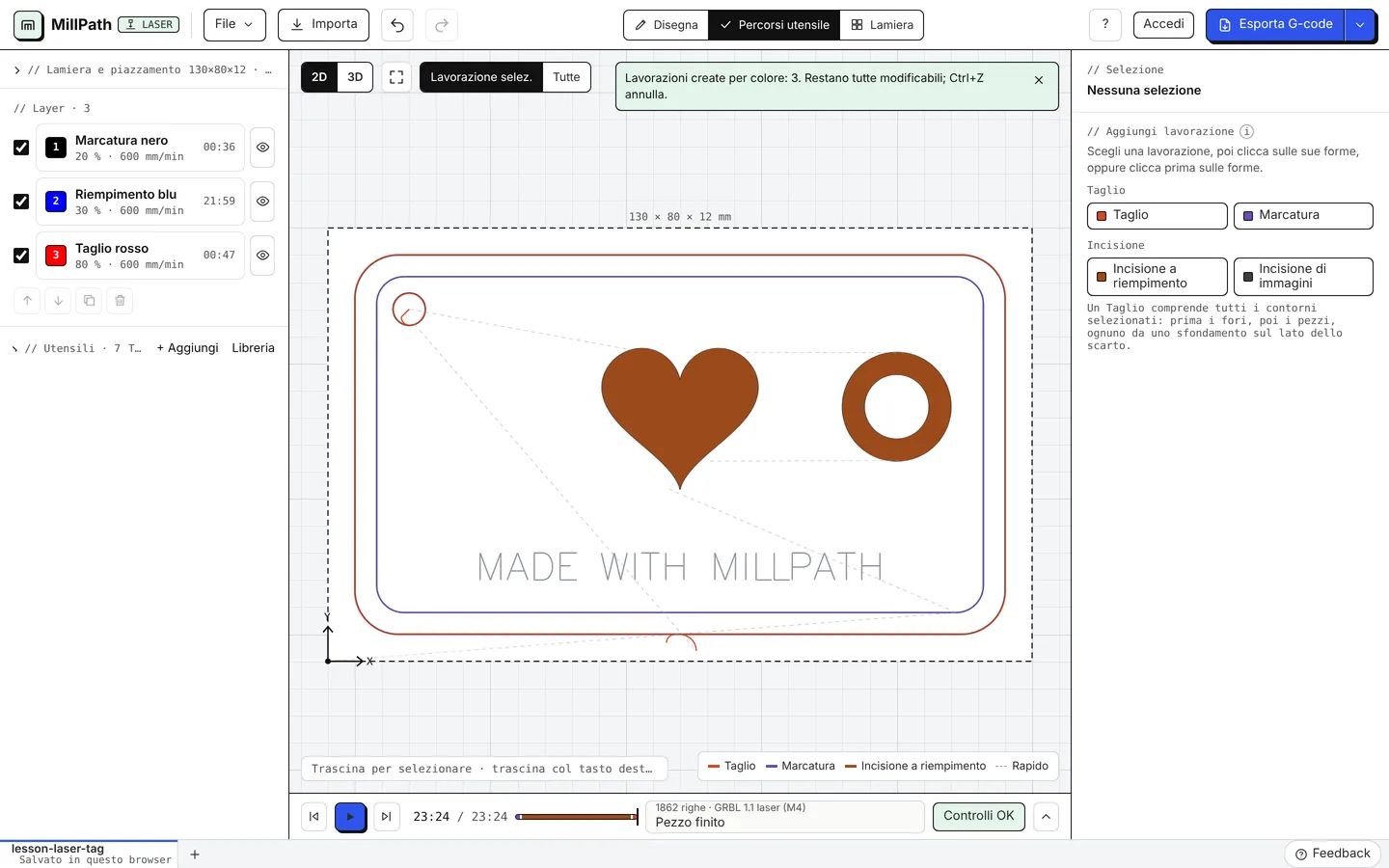Uncheck the Marcatura nero layer checkbox
Screen dimensions: 1389x868
click(x=21, y=148)
